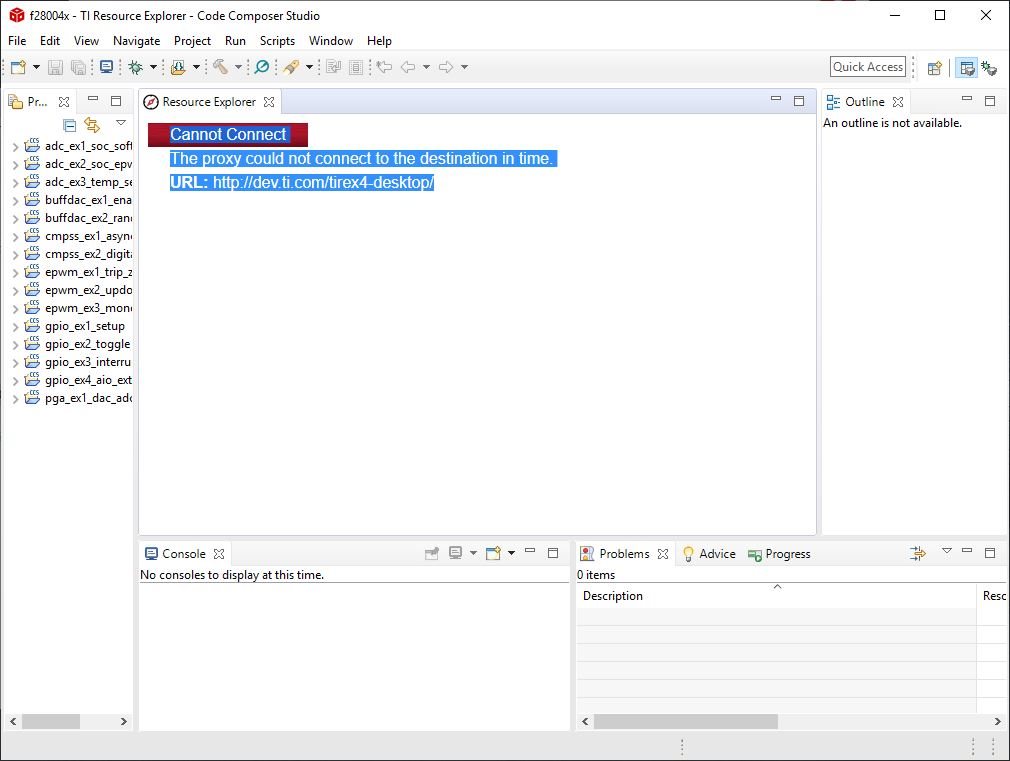Select the gpio_ex1_setup project
The image size is (1010, 761).
pos(84,326)
